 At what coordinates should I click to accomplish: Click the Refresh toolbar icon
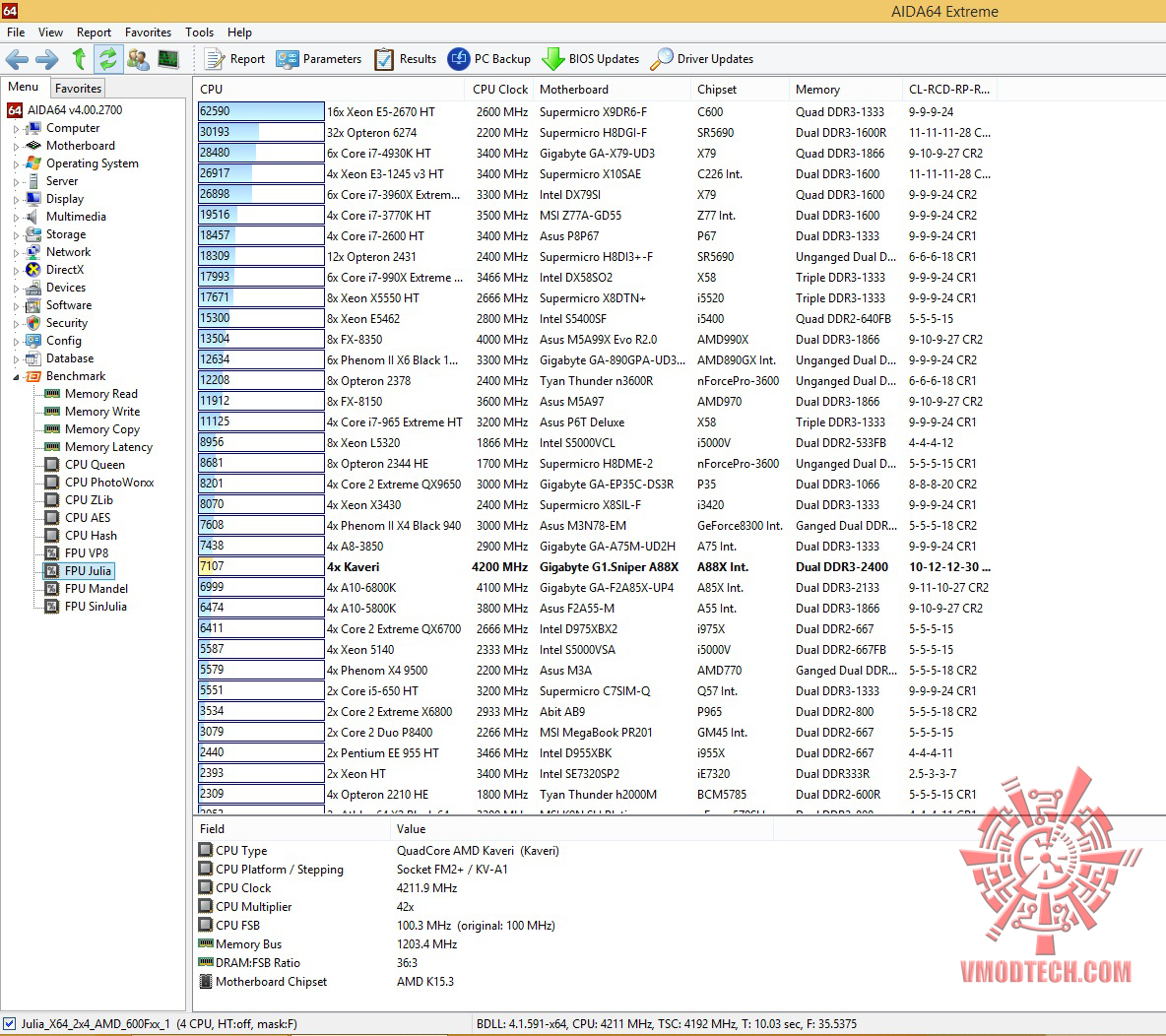108,59
